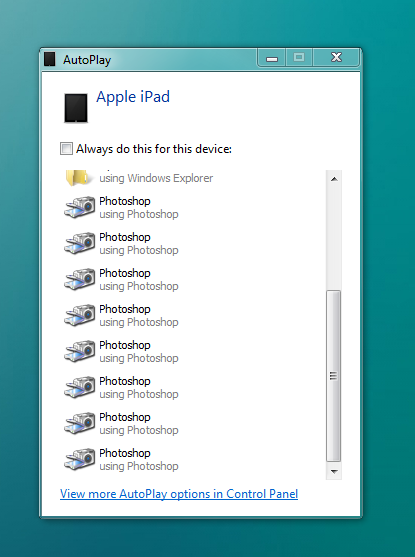Screen dimensions: 415x557
Task: Click the second Photoshop camera icon
Action: [80, 243]
